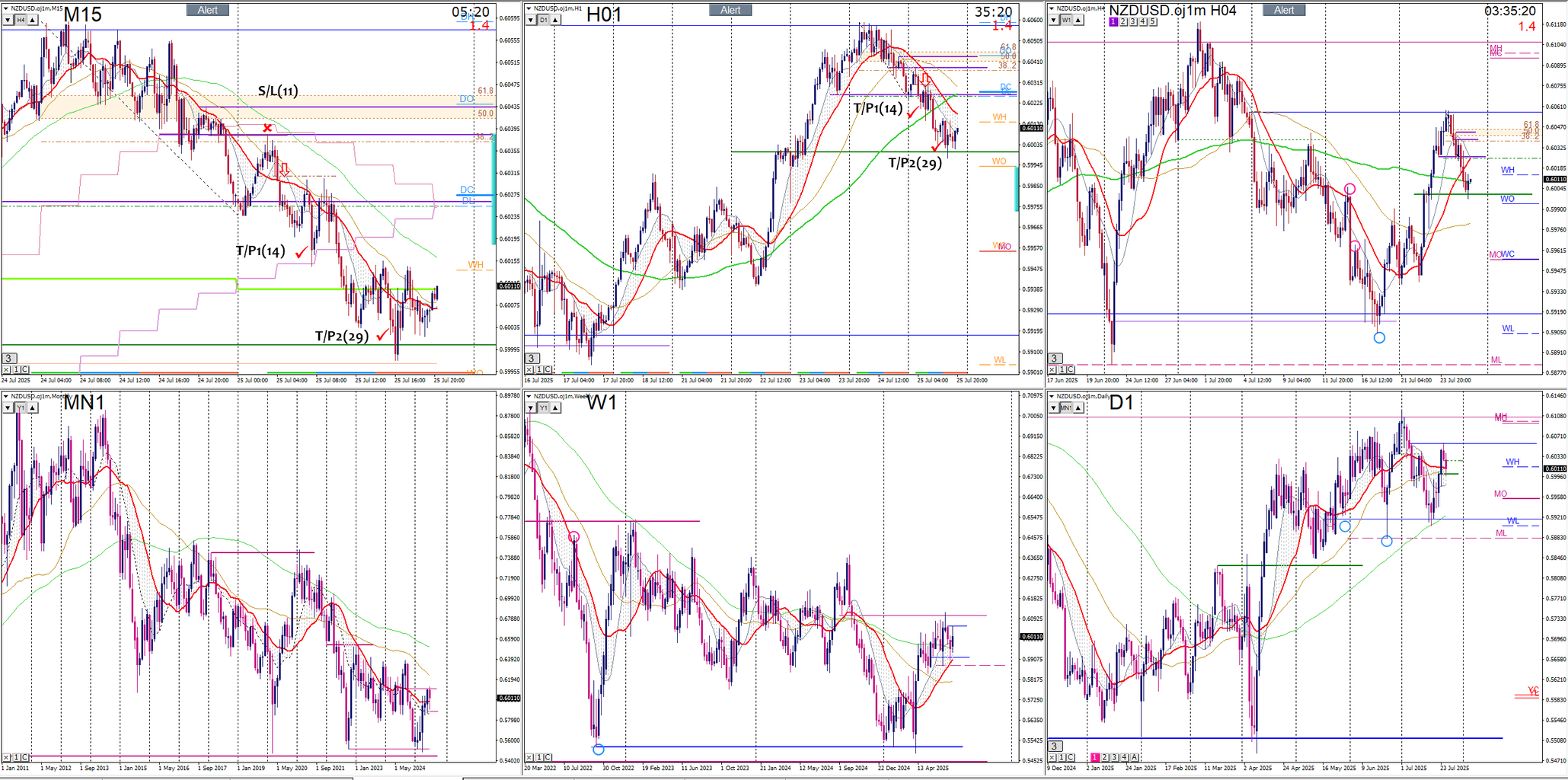Click the MN1 timeframe button on the D1 chart
Viewport: 1568px width, 780px height.
[x=1068, y=408]
